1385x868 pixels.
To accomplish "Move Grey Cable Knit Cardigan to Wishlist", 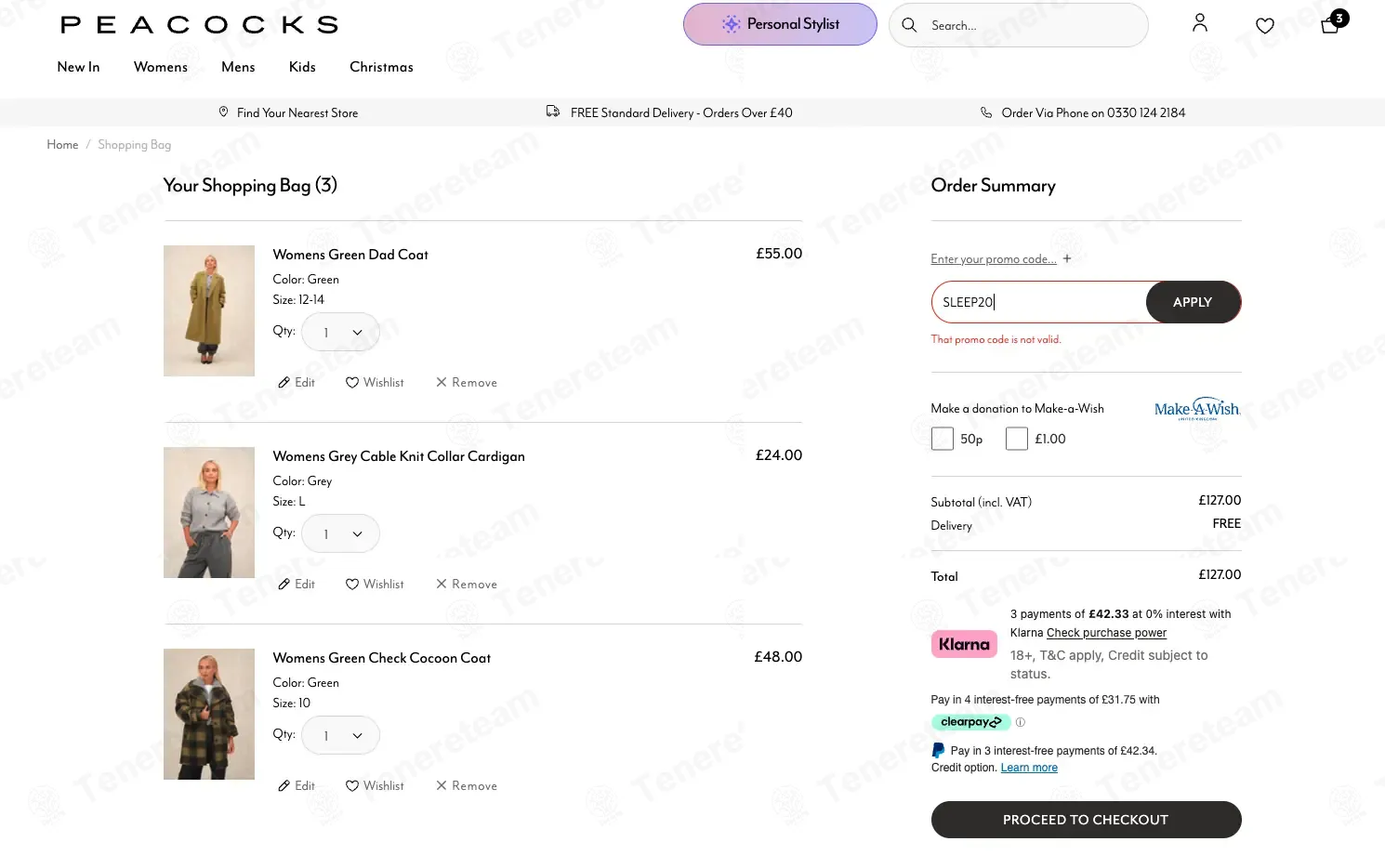I will pos(375,585).
